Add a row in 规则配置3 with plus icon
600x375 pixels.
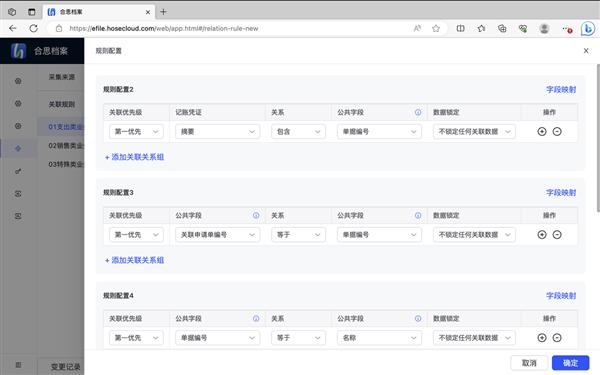coord(542,235)
